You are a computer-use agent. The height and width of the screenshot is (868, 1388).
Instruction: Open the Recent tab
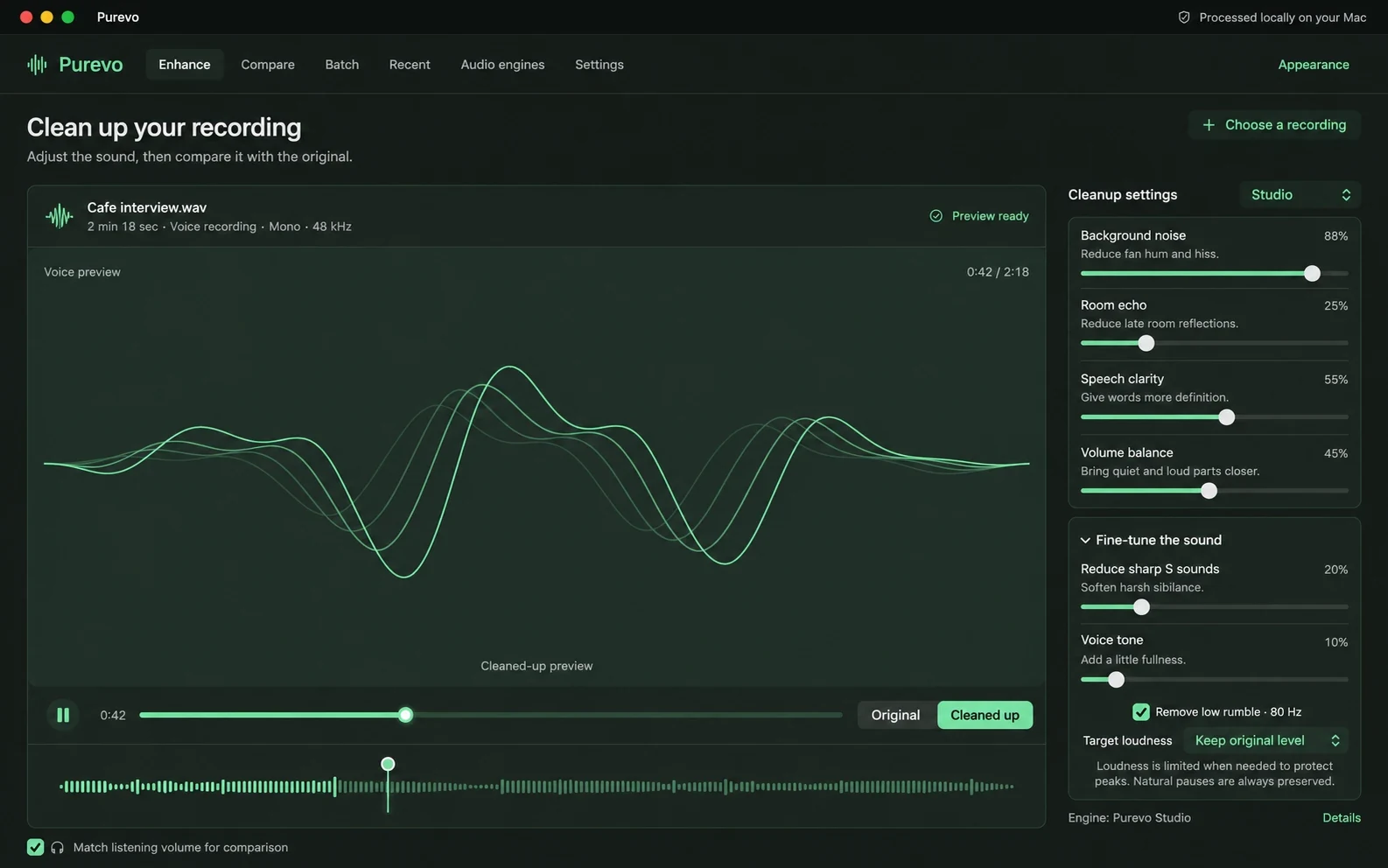(x=410, y=65)
